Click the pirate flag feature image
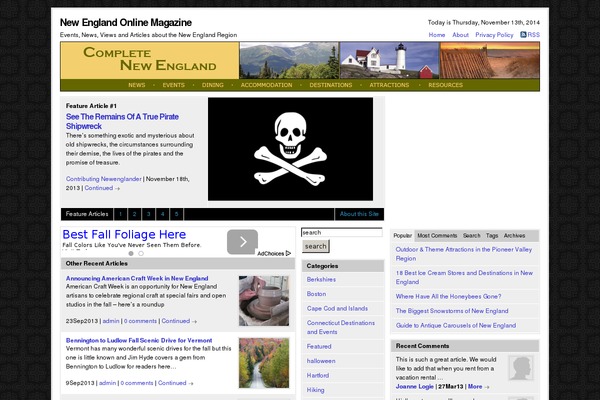 click(290, 149)
